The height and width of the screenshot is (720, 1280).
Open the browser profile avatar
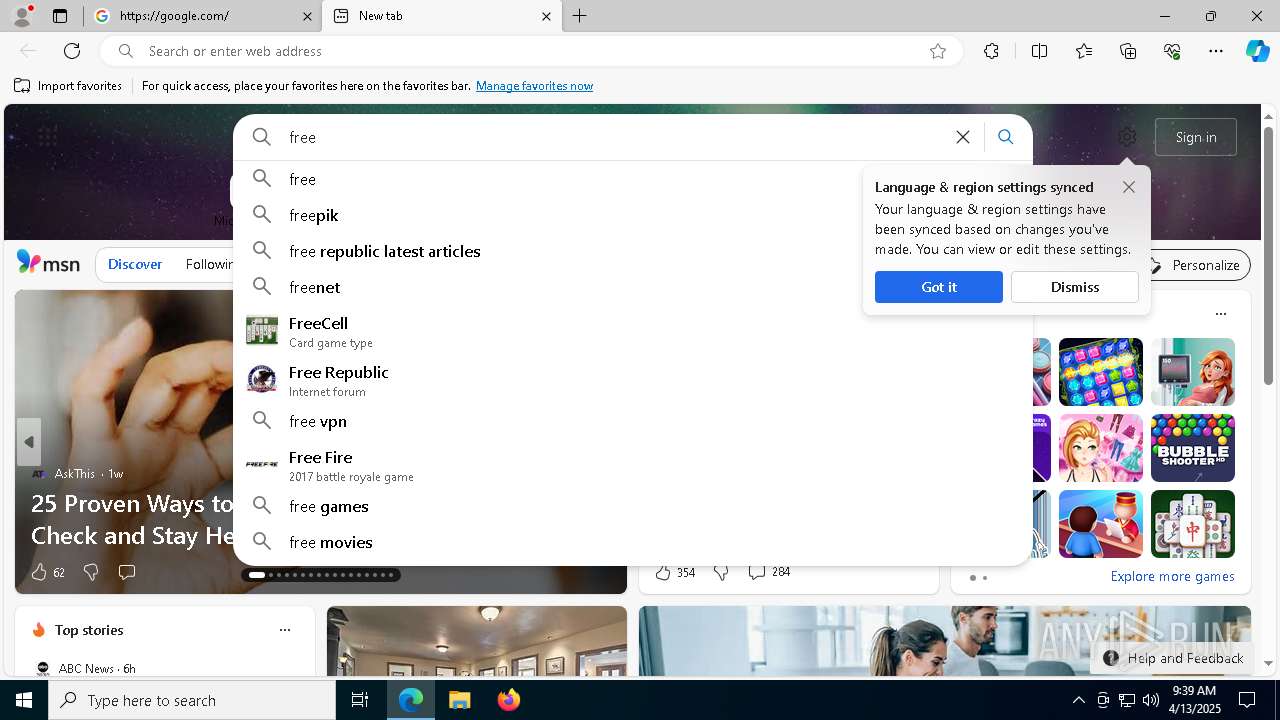(x=22, y=16)
